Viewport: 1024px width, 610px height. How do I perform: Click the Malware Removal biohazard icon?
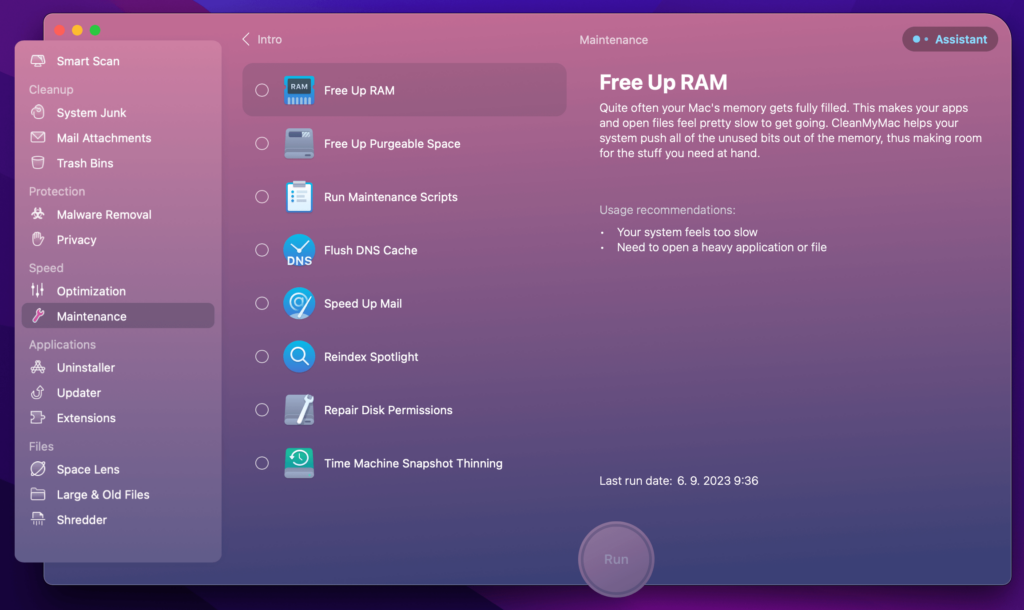38,214
